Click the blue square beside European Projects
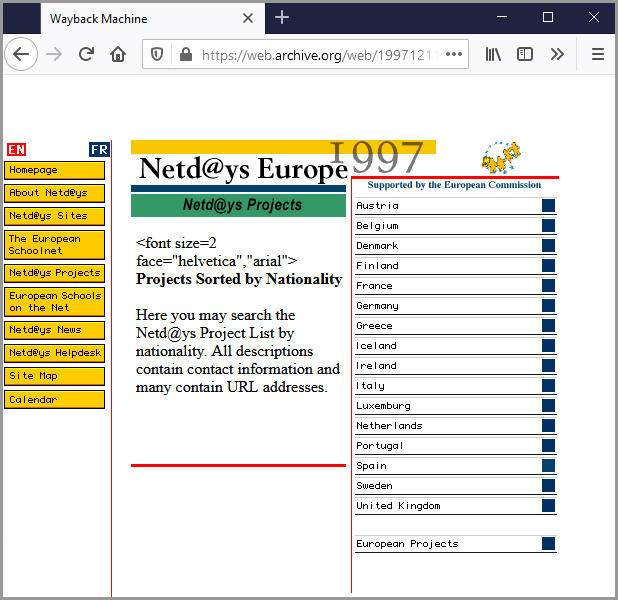The width and height of the screenshot is (618, 600). [548, 543]
